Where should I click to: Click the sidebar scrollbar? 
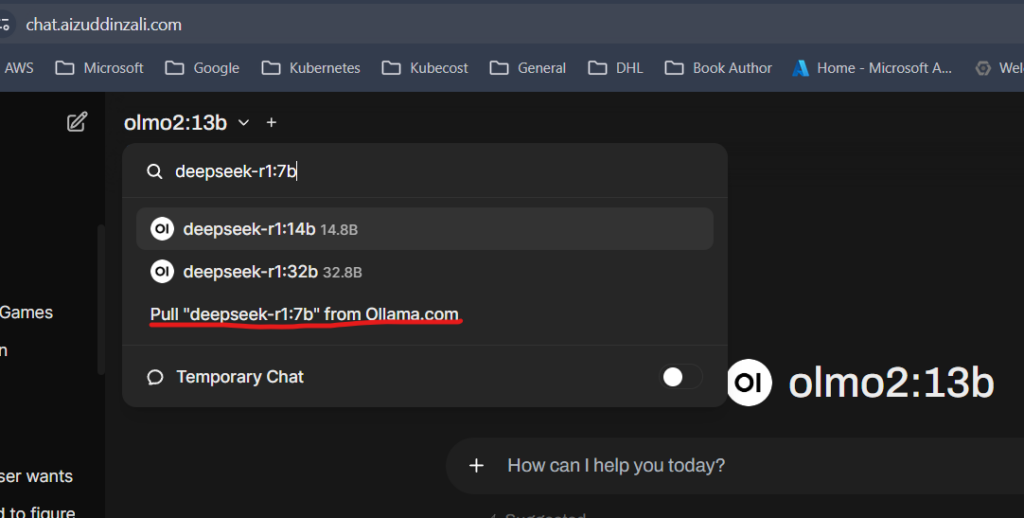coord(101,299)
